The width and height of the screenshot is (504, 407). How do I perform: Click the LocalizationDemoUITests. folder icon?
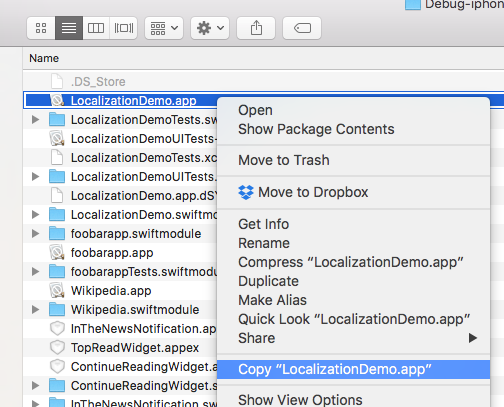57,177
